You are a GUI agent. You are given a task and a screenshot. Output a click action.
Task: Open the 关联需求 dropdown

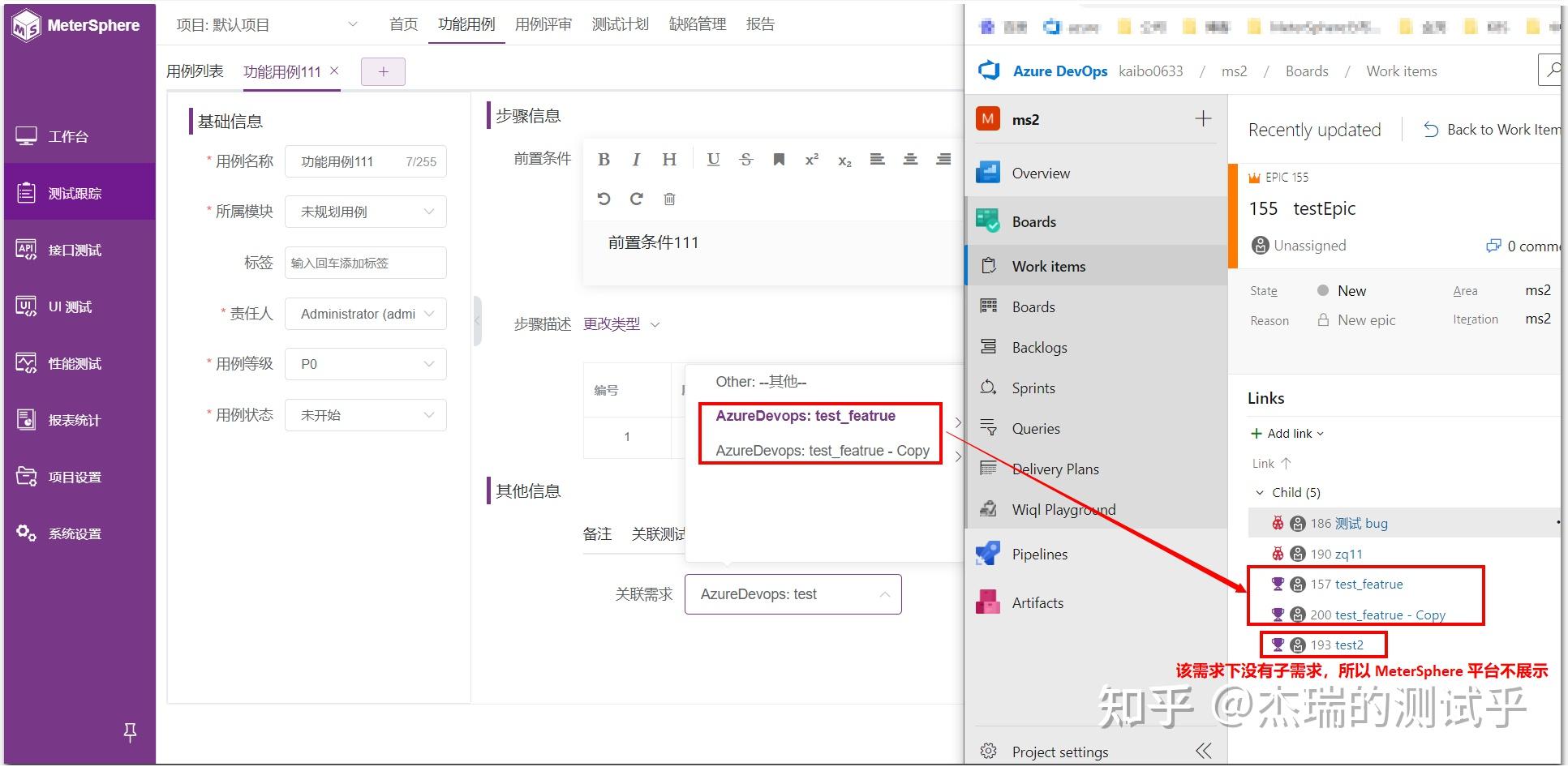(x=792, y=593)
